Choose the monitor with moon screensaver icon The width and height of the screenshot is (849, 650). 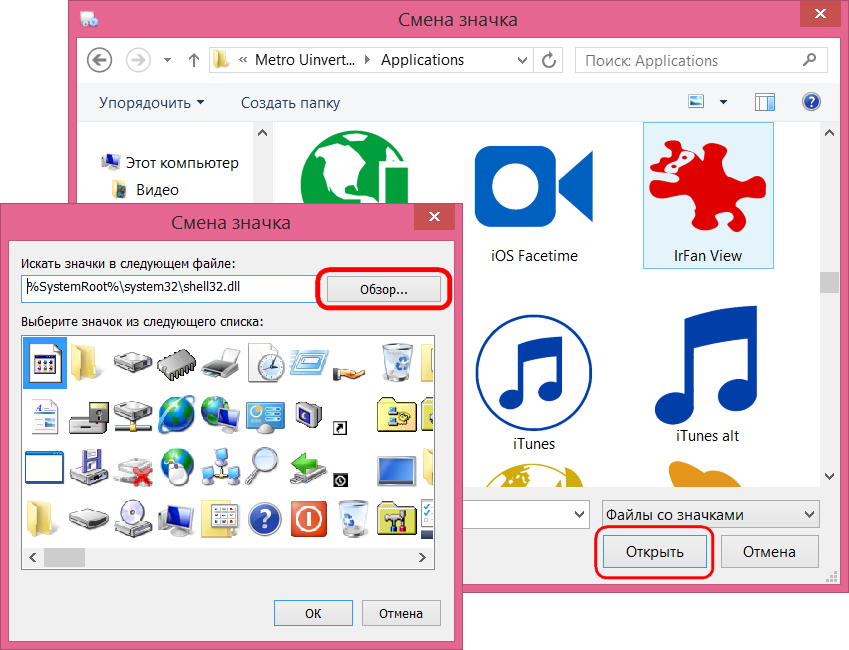tap(309, 415)
